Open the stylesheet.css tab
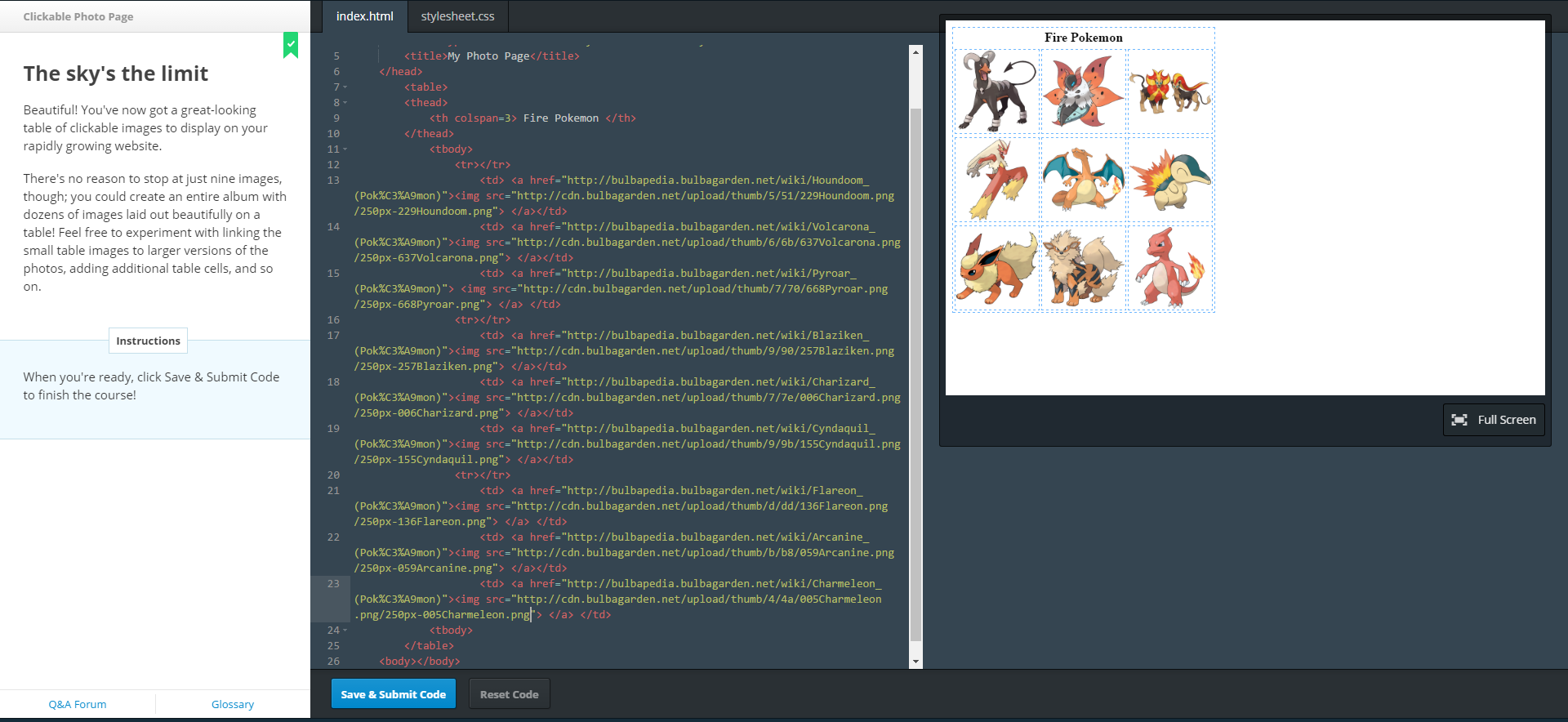Image resolution: width=1568 pixels, height=722 pixels. pyautogui.click(x=457, y=16)
